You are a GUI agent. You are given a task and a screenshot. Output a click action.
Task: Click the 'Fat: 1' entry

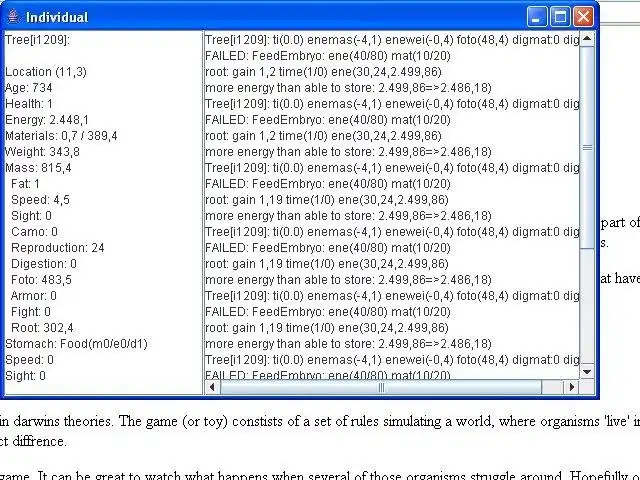25,184
